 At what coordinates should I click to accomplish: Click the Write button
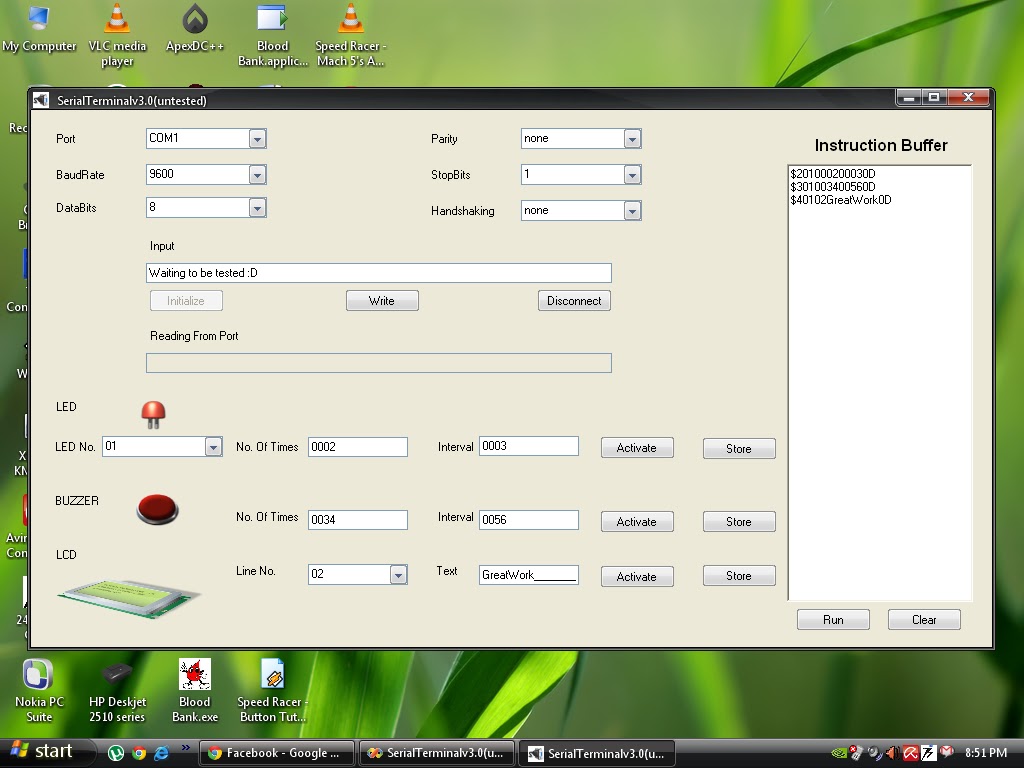tap(382, 300)
